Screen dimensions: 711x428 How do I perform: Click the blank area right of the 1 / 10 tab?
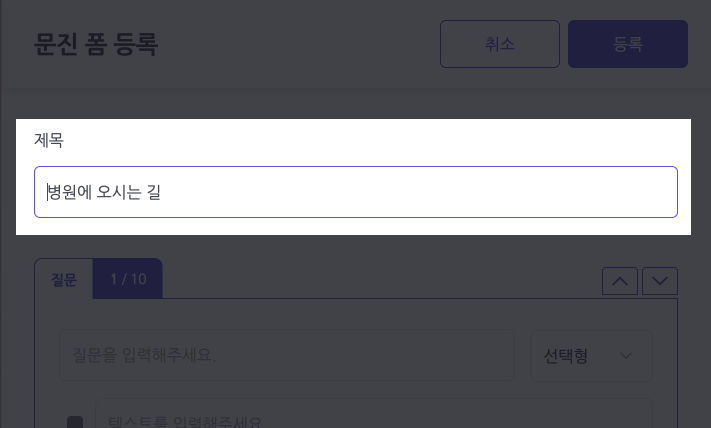(381, 279)
